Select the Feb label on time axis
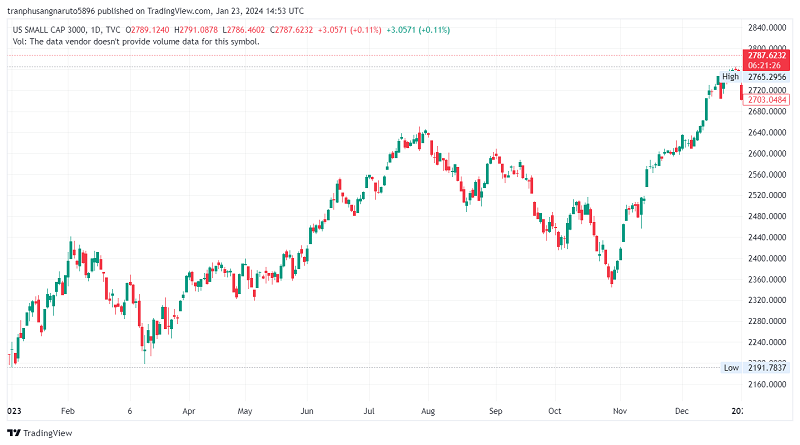This screenshot has height=445, width=800. pyautogui.click(x=68, y=410)
